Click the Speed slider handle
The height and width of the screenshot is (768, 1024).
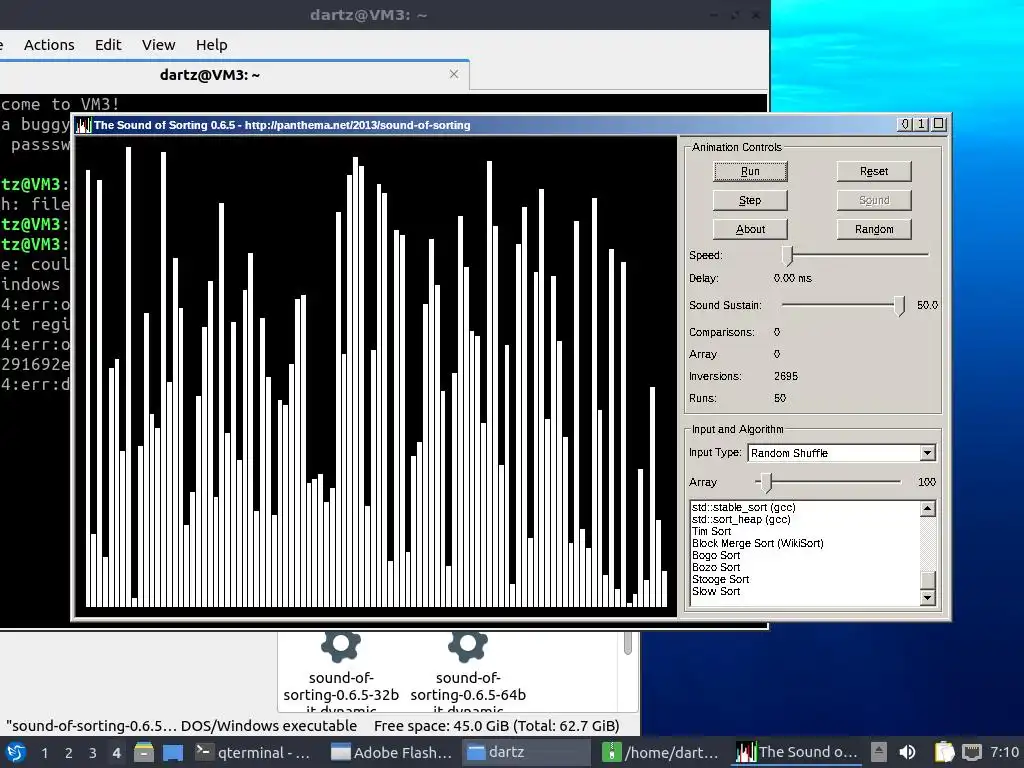coord(788,255)
